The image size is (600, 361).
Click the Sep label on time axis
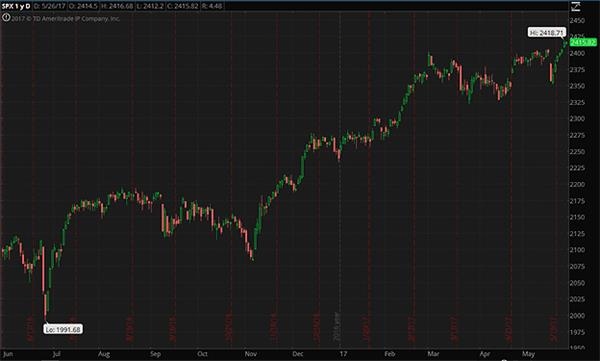pyautogui.click(x=155, y=354)
